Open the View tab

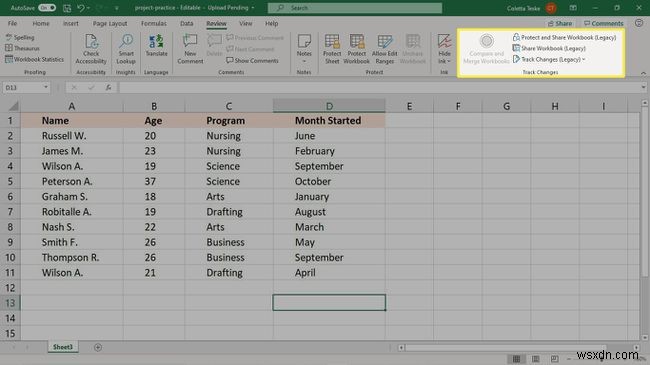(x=245, y=24)
